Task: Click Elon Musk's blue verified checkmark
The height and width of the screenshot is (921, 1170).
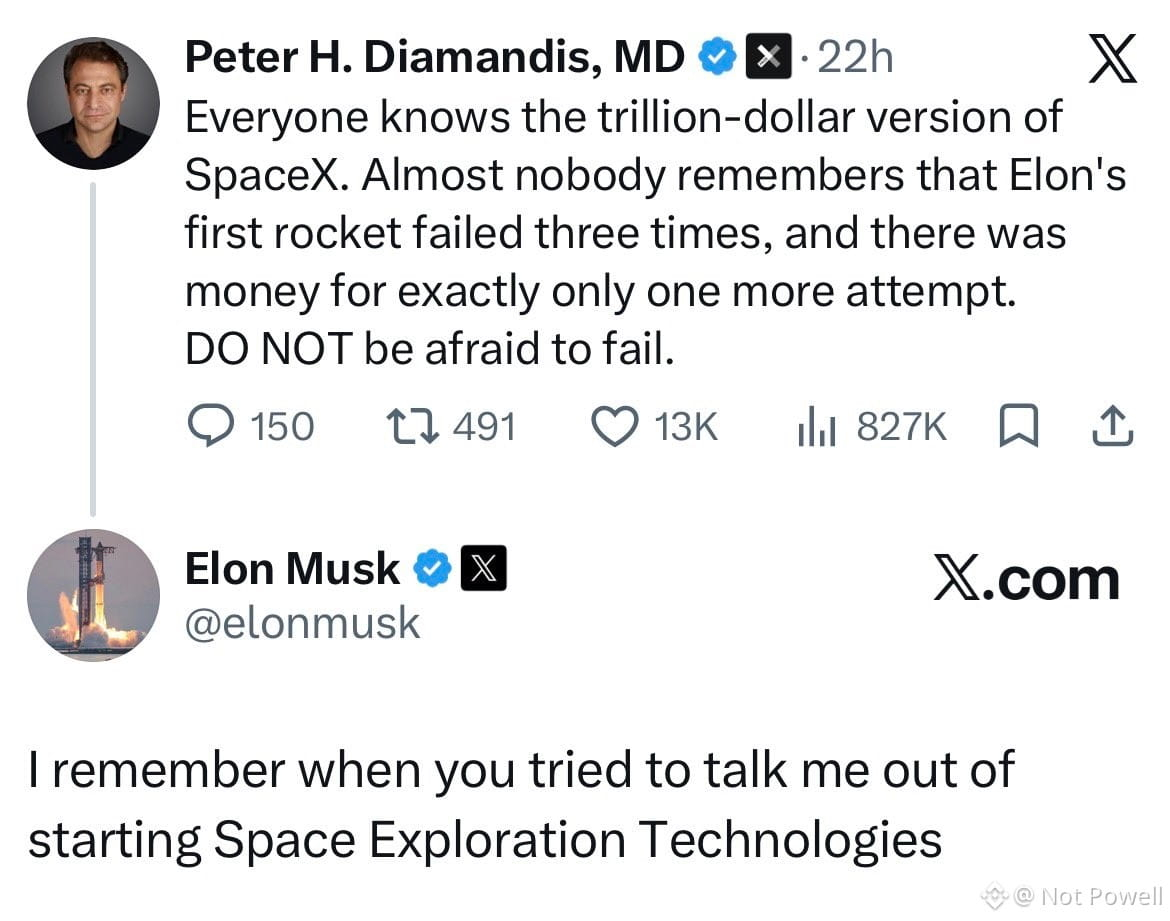Action: (x=433, y=568)
